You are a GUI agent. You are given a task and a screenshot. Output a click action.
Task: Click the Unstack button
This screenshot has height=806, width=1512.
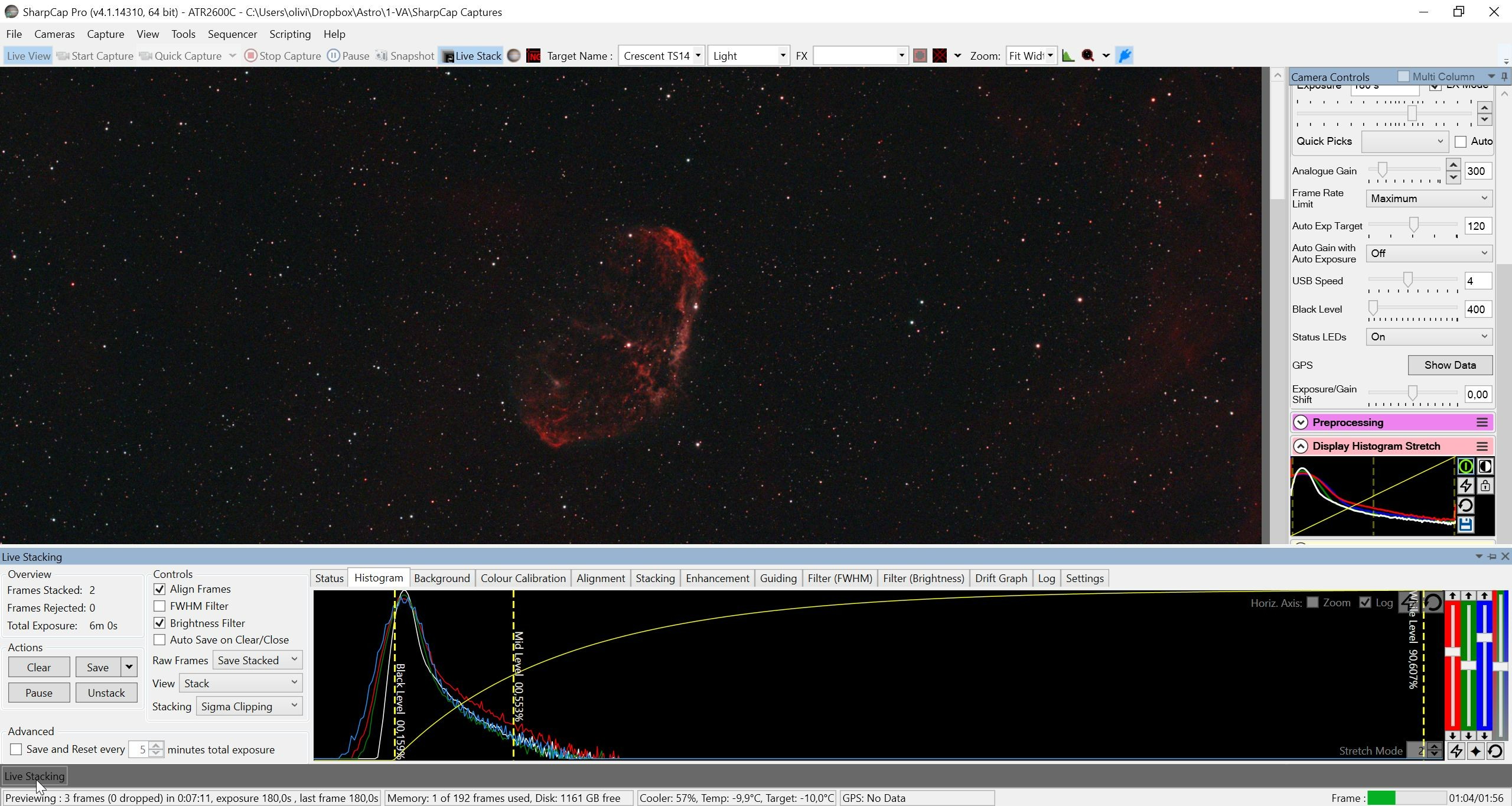click(x=106, y=693)
